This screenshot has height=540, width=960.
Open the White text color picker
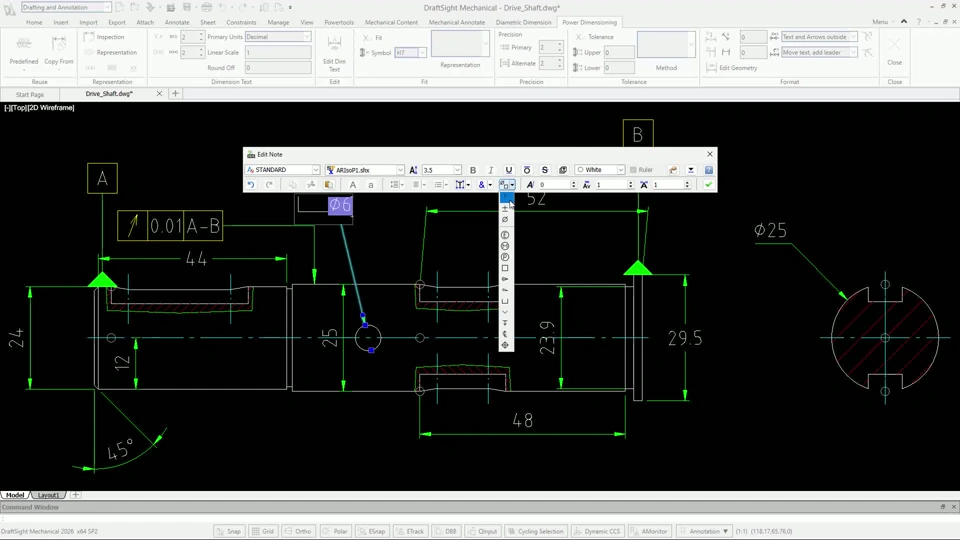pyautogui.click(x=600, y=170)
